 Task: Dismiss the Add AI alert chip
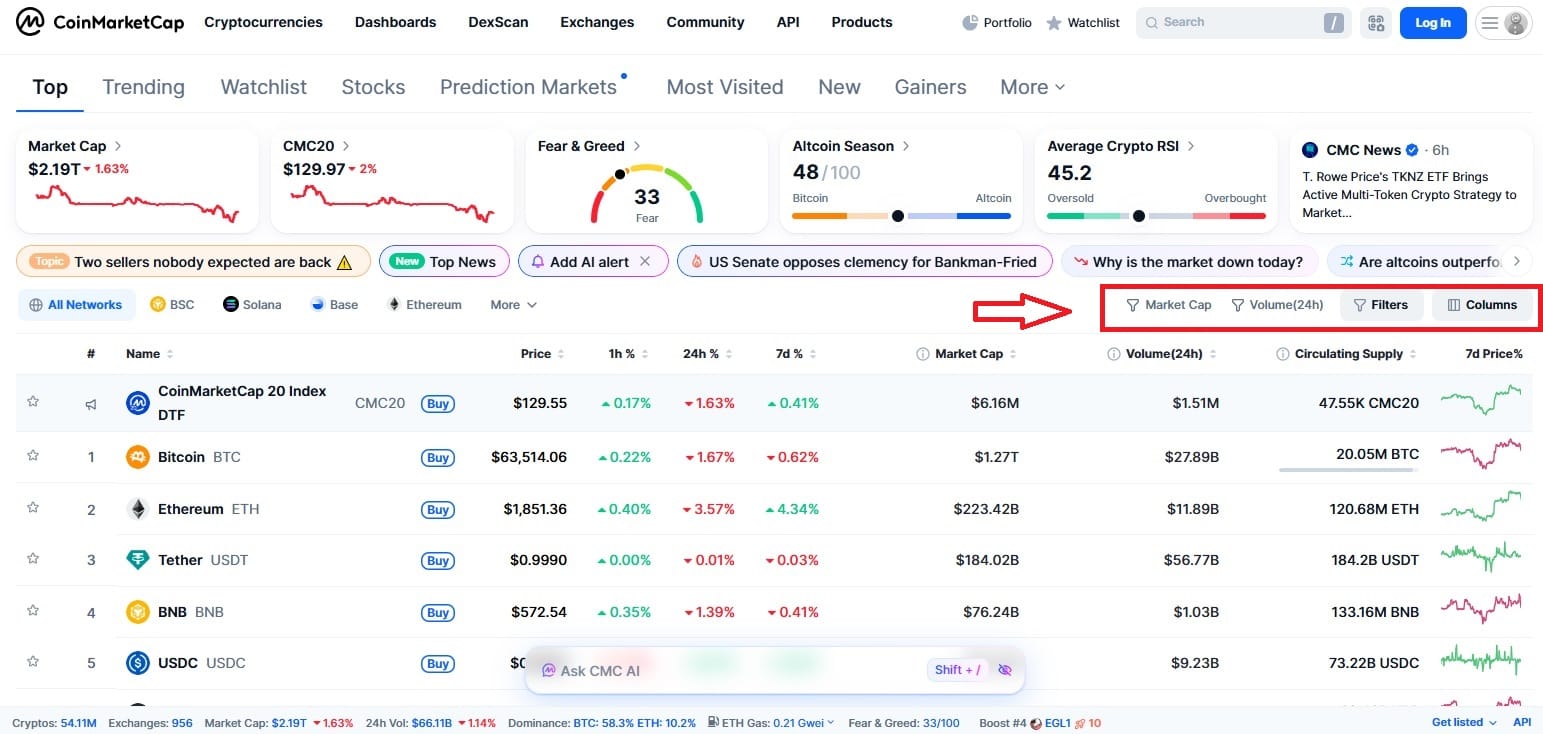click(645, 262)
